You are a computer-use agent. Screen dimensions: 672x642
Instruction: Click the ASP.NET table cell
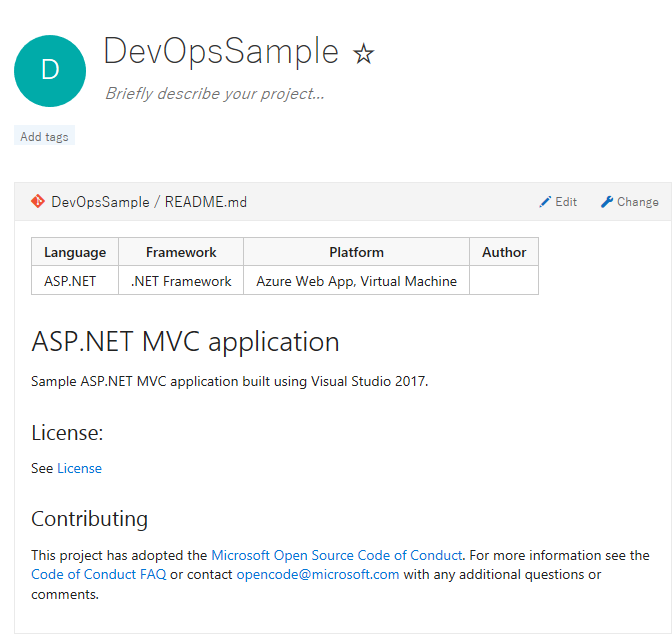coord(75,281)
